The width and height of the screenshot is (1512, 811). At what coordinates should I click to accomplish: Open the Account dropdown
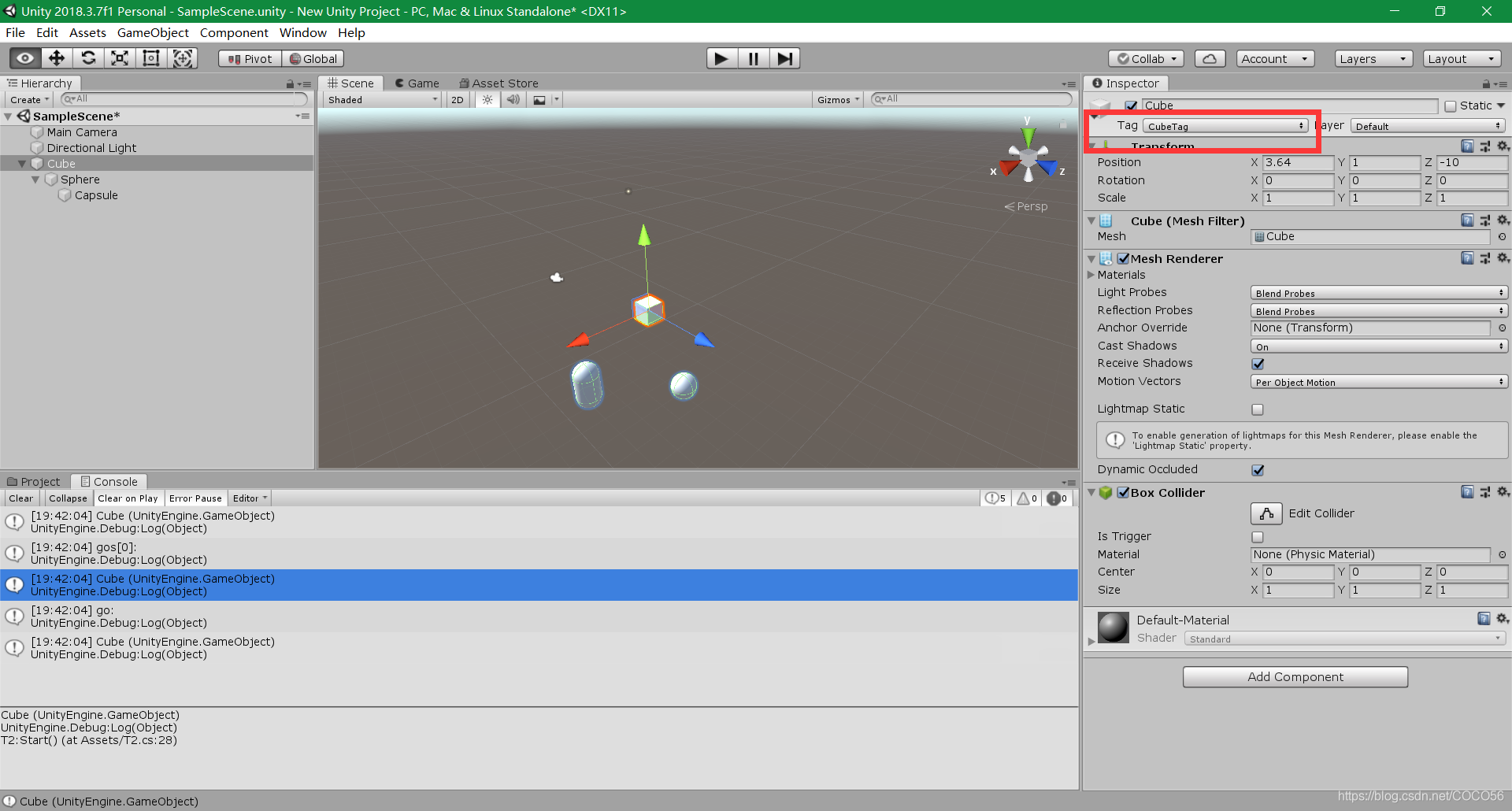(1275, 59)
